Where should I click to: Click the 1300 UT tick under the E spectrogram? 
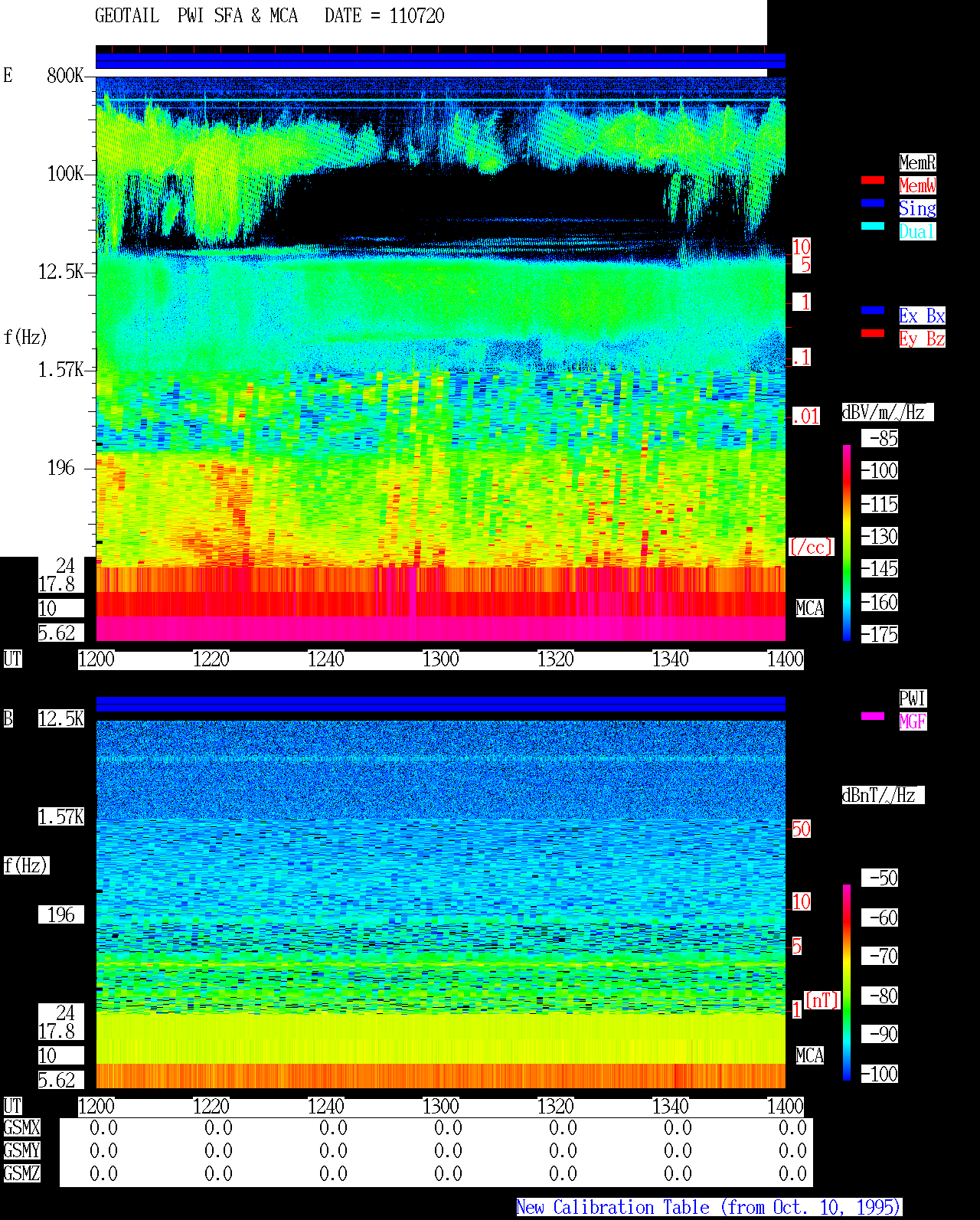point(440,659)
